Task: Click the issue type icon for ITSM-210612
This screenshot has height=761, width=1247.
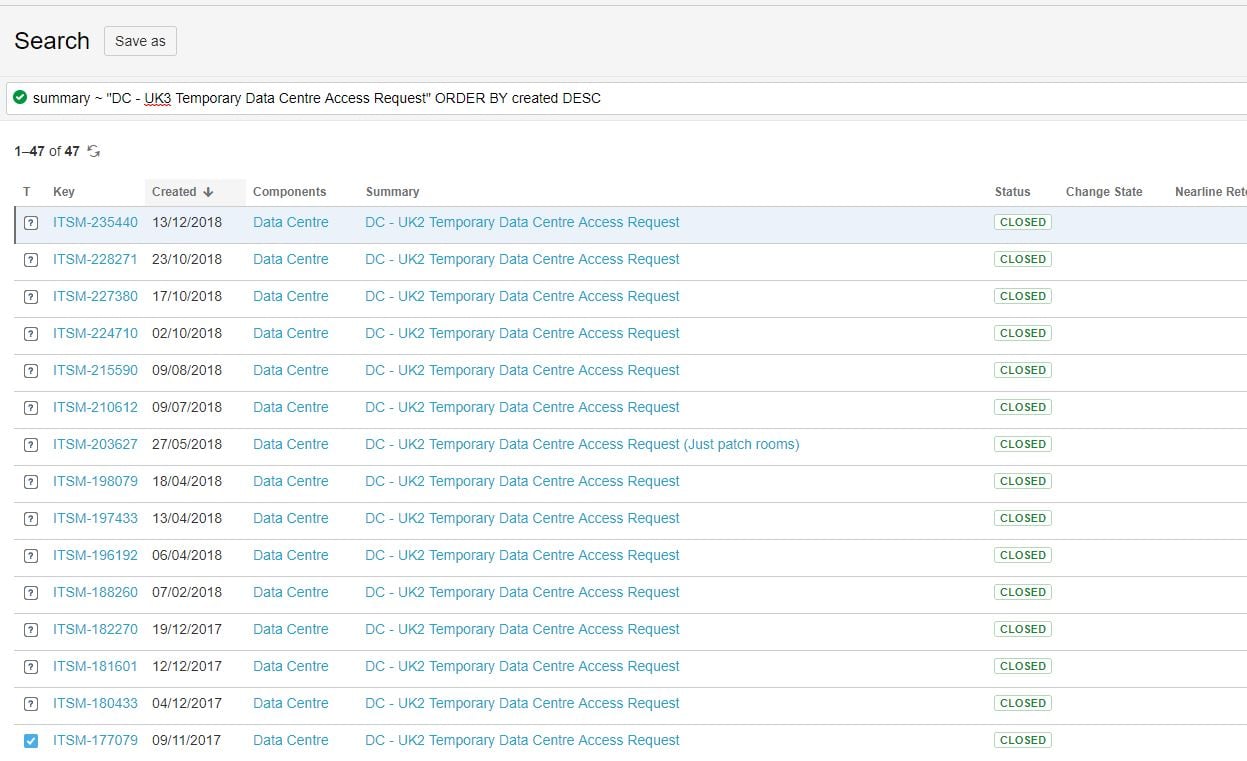Action: pyautogui.click(x=31, y=408)
